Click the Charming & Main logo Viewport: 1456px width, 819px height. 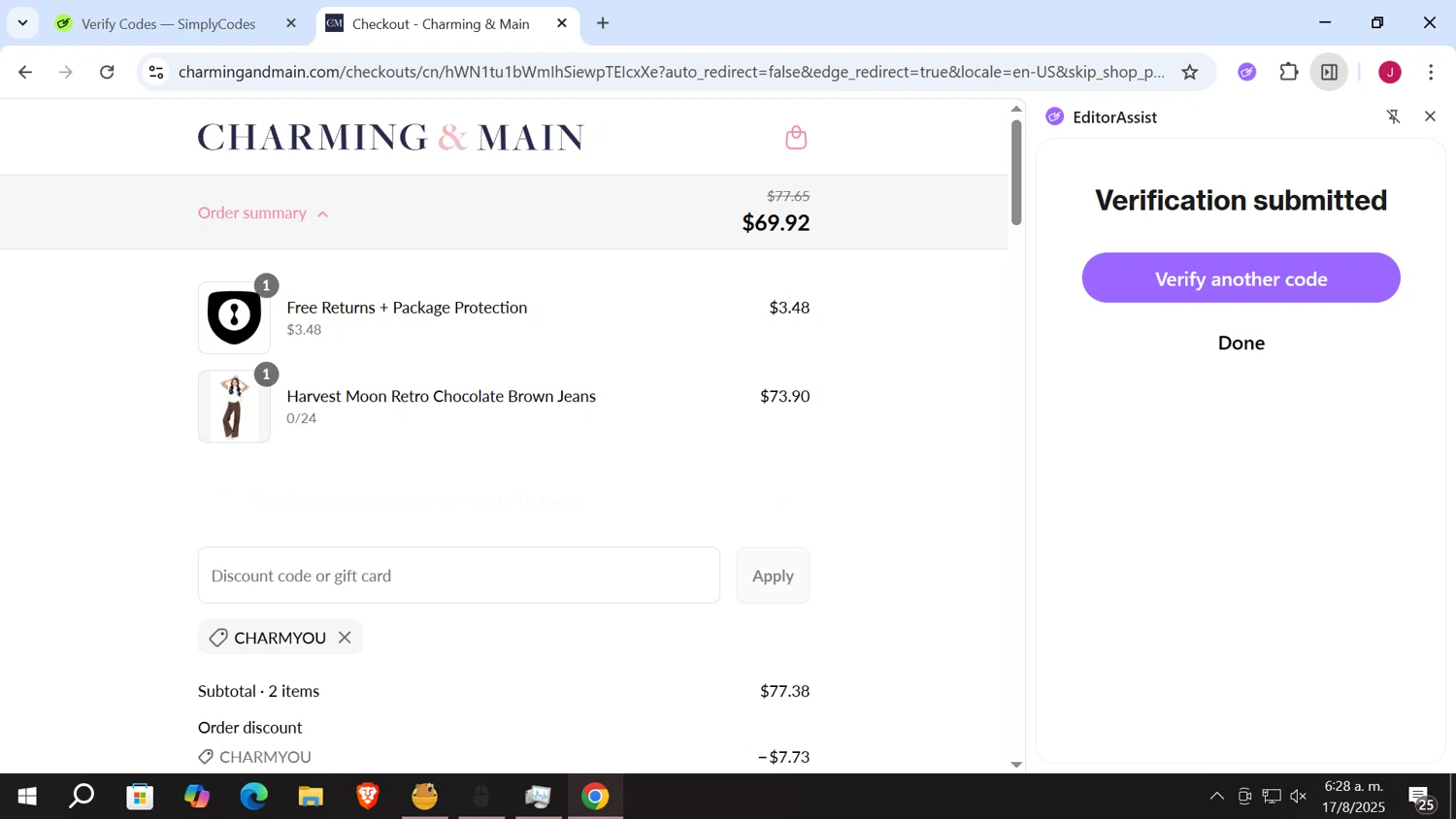[390, 137]
